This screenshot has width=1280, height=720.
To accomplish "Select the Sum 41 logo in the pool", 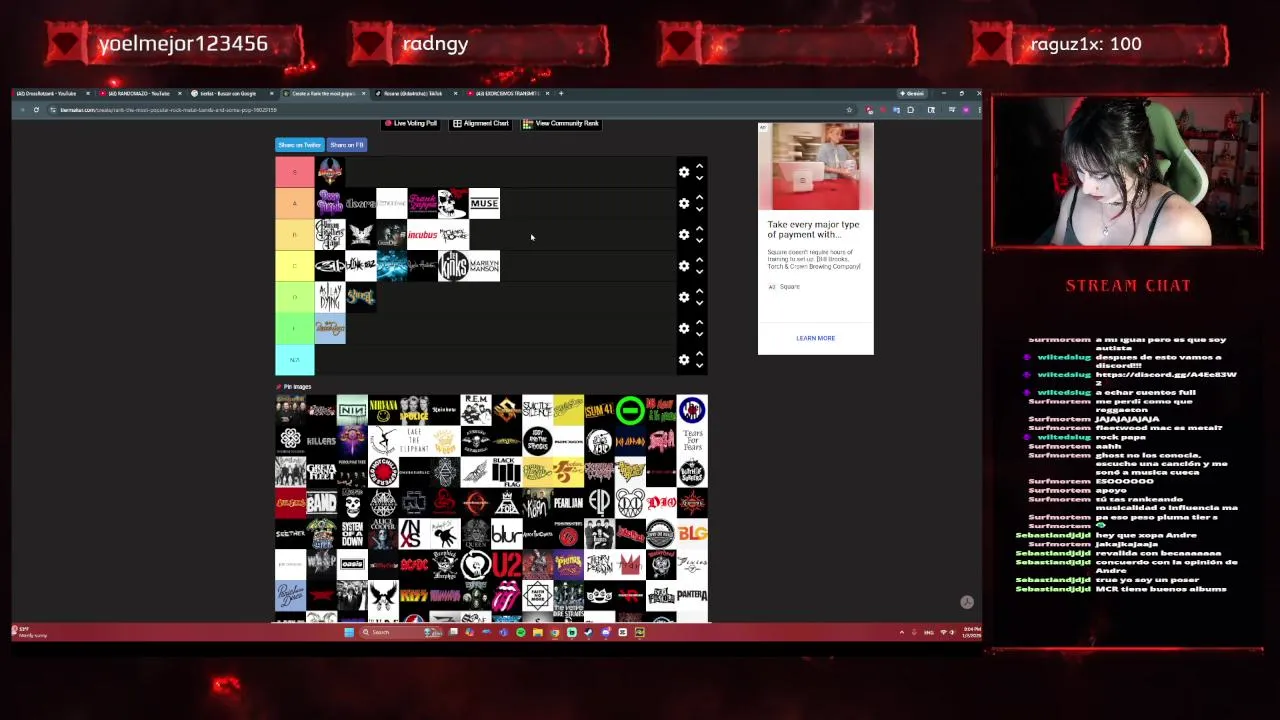I will click(599, 409).
